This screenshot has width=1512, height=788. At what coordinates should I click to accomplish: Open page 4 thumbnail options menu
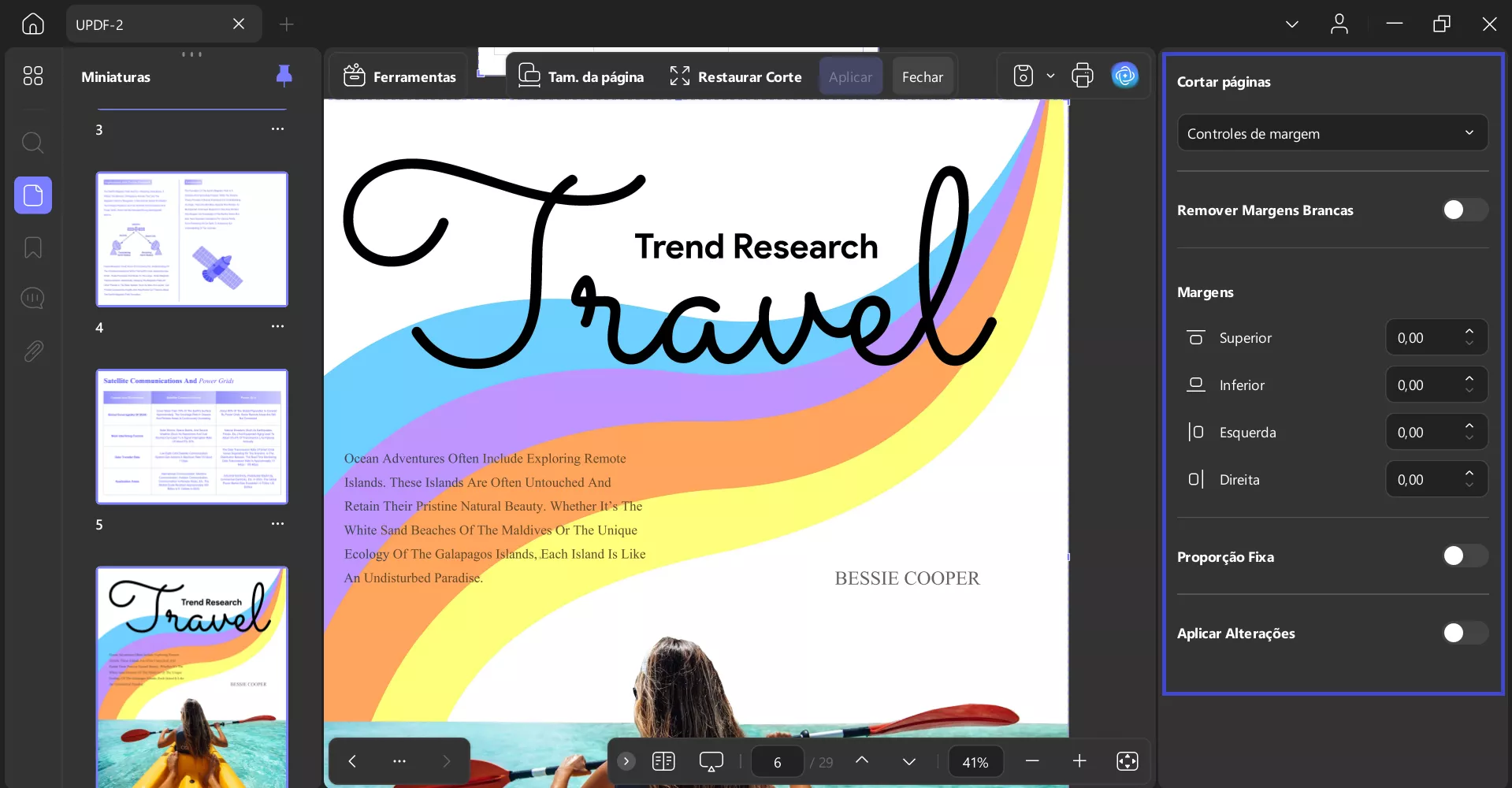[278, 326]
